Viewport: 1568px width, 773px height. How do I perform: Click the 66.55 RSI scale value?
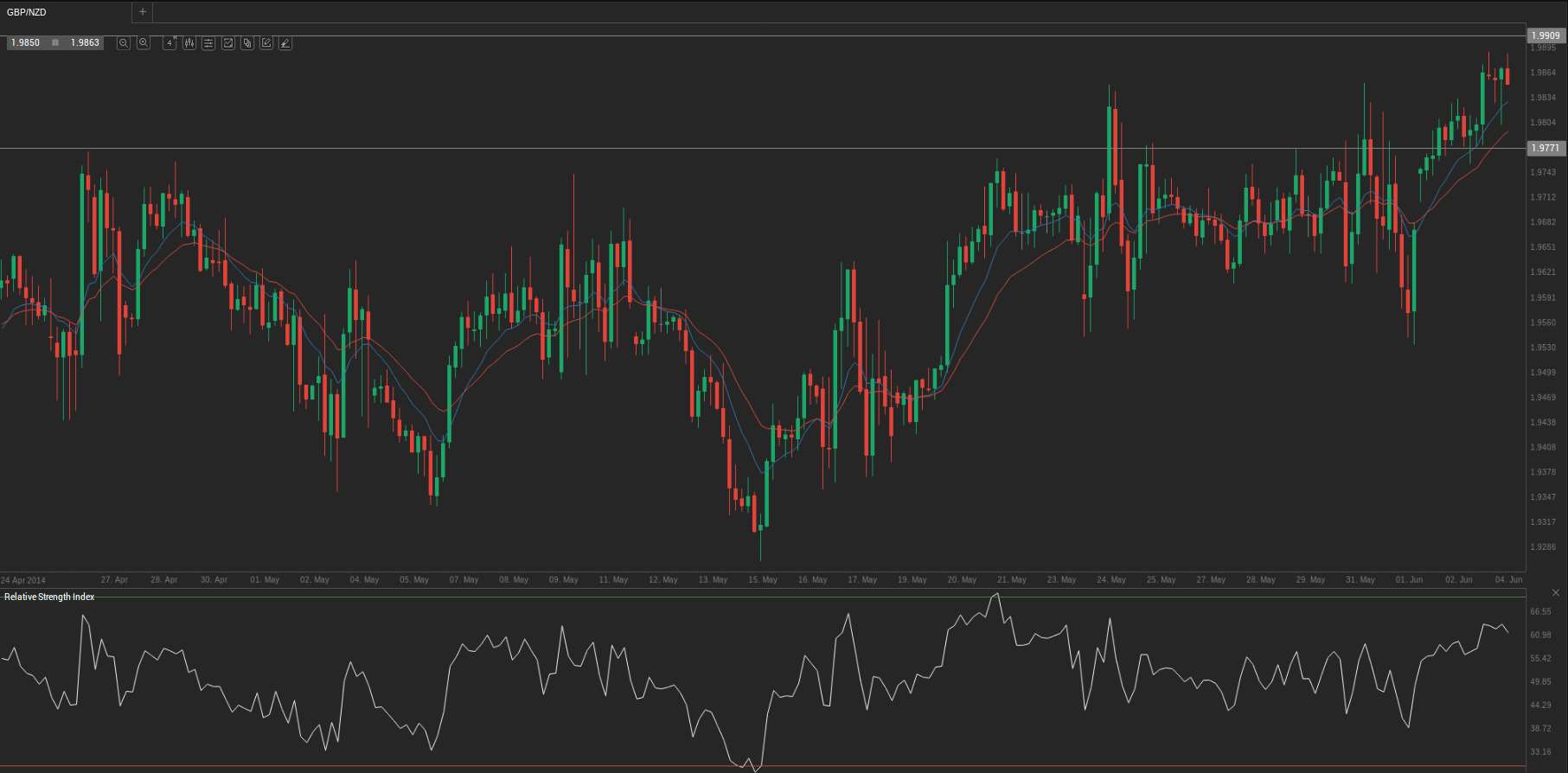(1540, 611)
